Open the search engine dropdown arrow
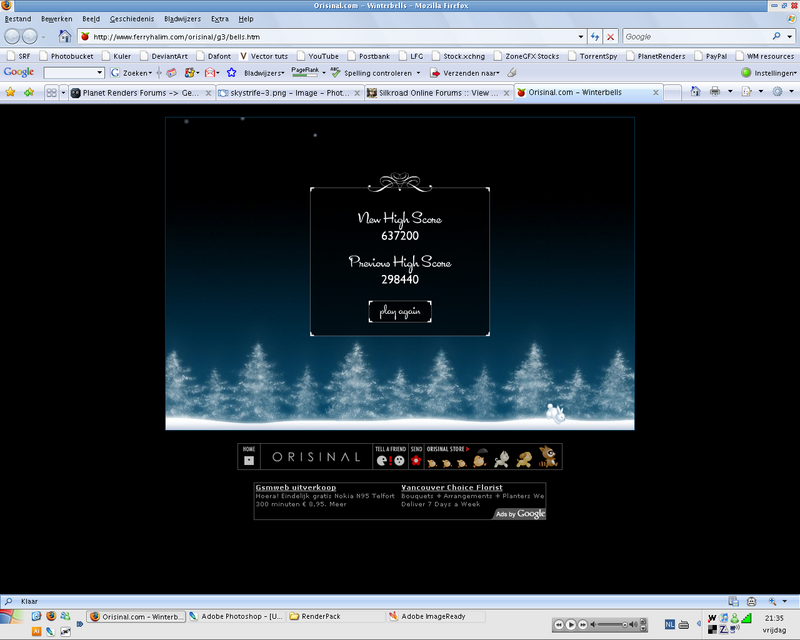The height and width of the screenshot is (640, 800). [790, 36]
